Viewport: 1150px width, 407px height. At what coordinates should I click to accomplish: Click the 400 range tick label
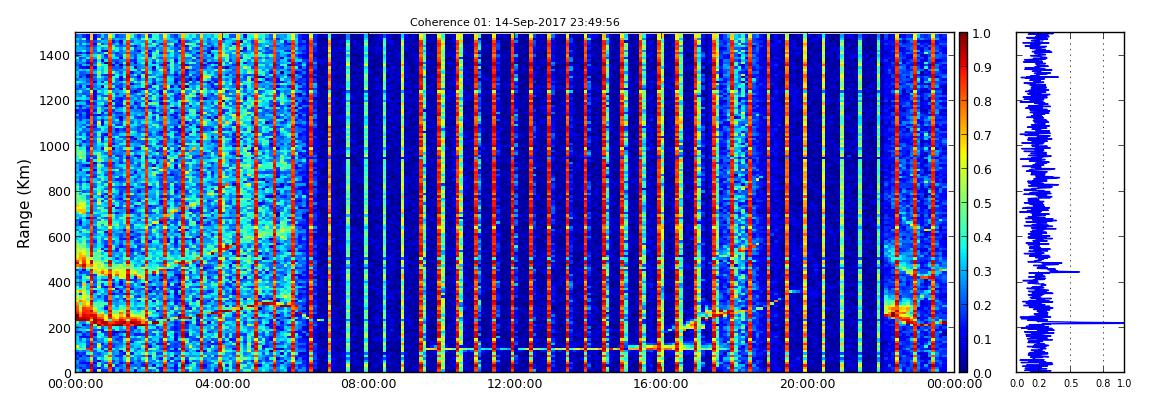coord(59,283)
